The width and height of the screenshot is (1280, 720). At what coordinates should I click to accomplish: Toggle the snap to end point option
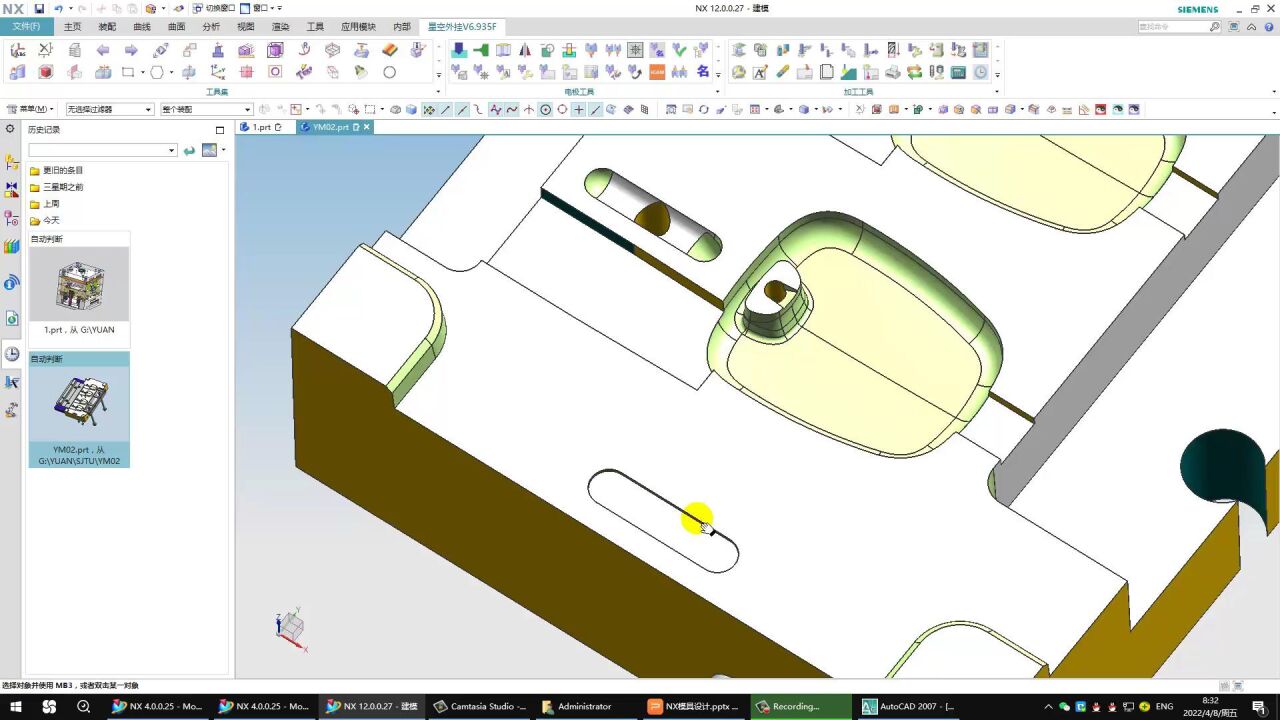pyautogui.click(x=445, y=110)
